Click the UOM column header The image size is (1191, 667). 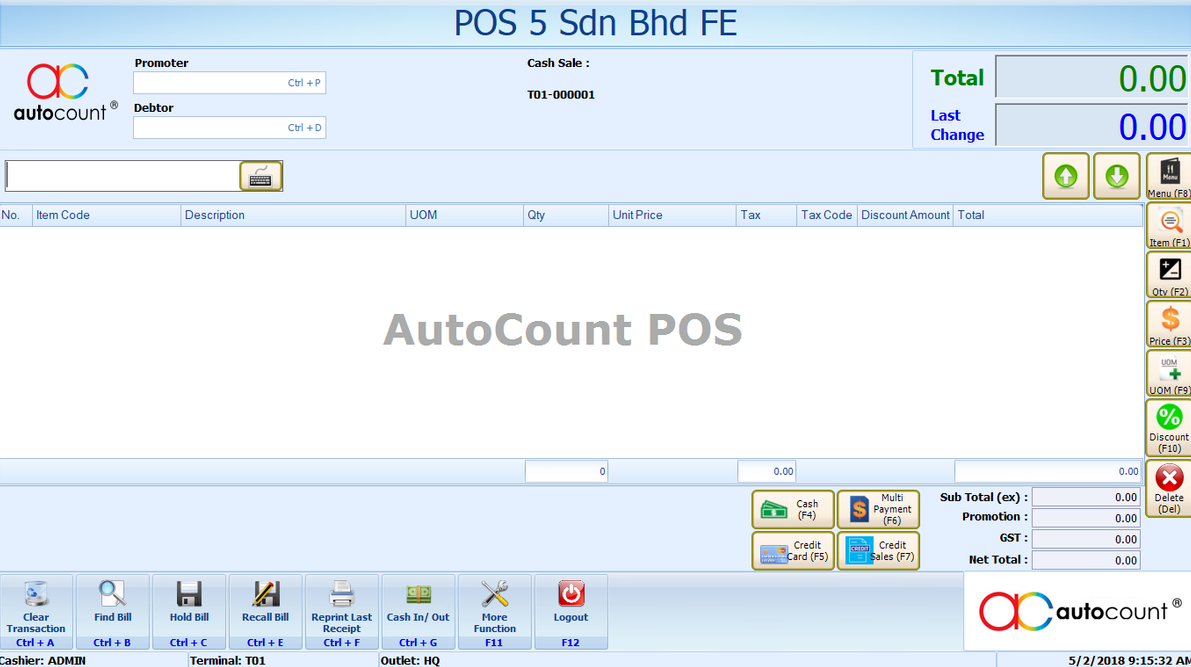tap(464, 215)
